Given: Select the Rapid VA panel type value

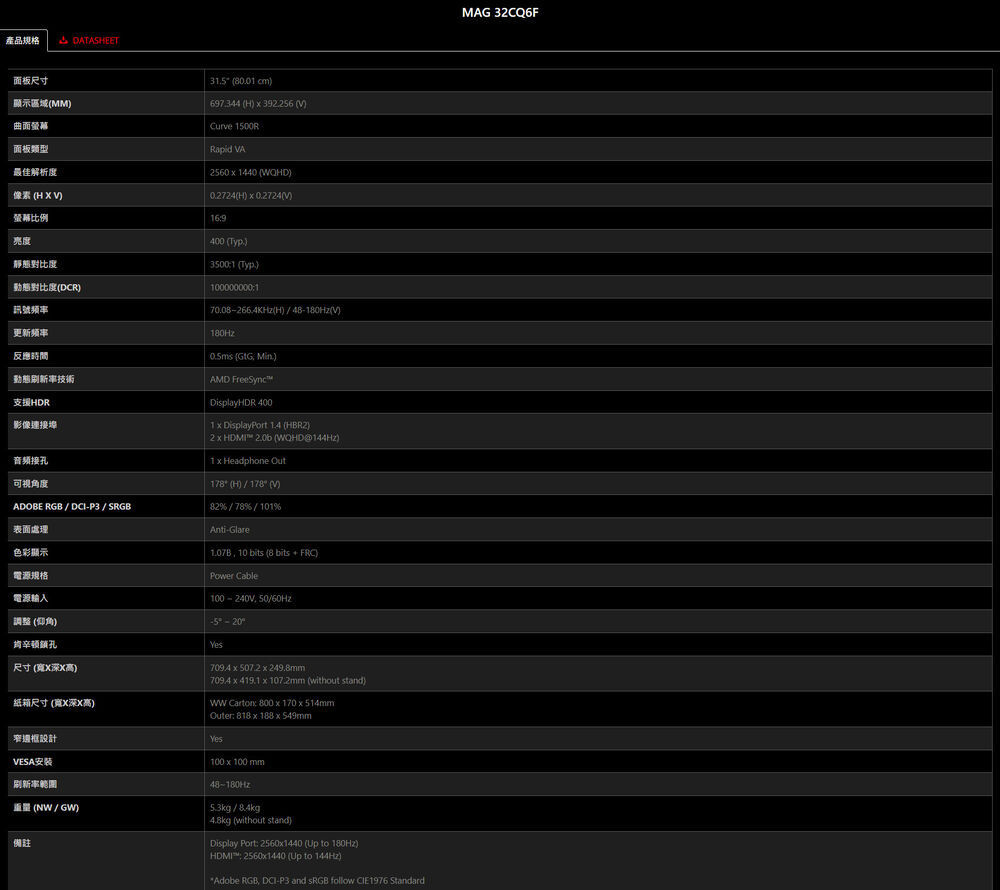Looking at the screenshot, I should pyautogui.click(x=227, y=149).
